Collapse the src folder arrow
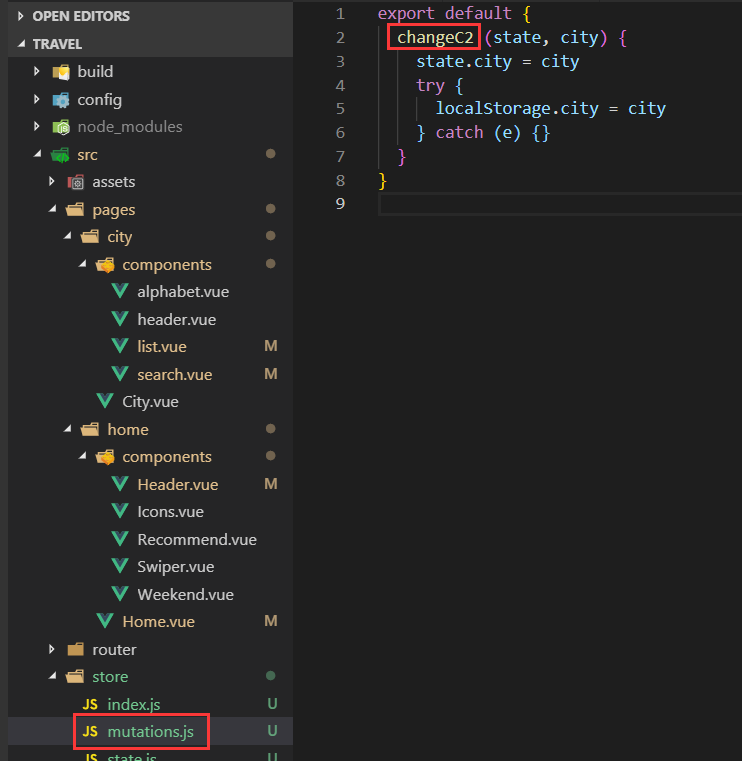This screenshot has width=742, height=761. [37, 154]
